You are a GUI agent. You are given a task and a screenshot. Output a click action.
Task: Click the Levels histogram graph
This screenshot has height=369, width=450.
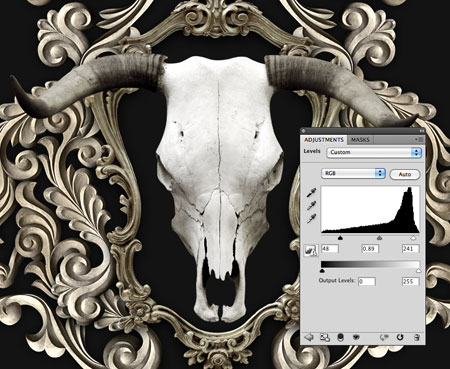click(x=370, y=210)
